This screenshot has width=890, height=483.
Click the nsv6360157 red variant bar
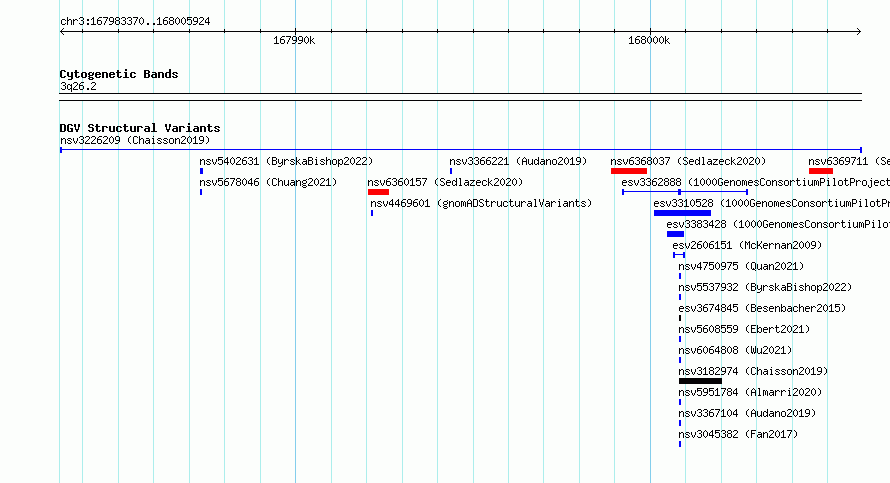tap(379, 192)
